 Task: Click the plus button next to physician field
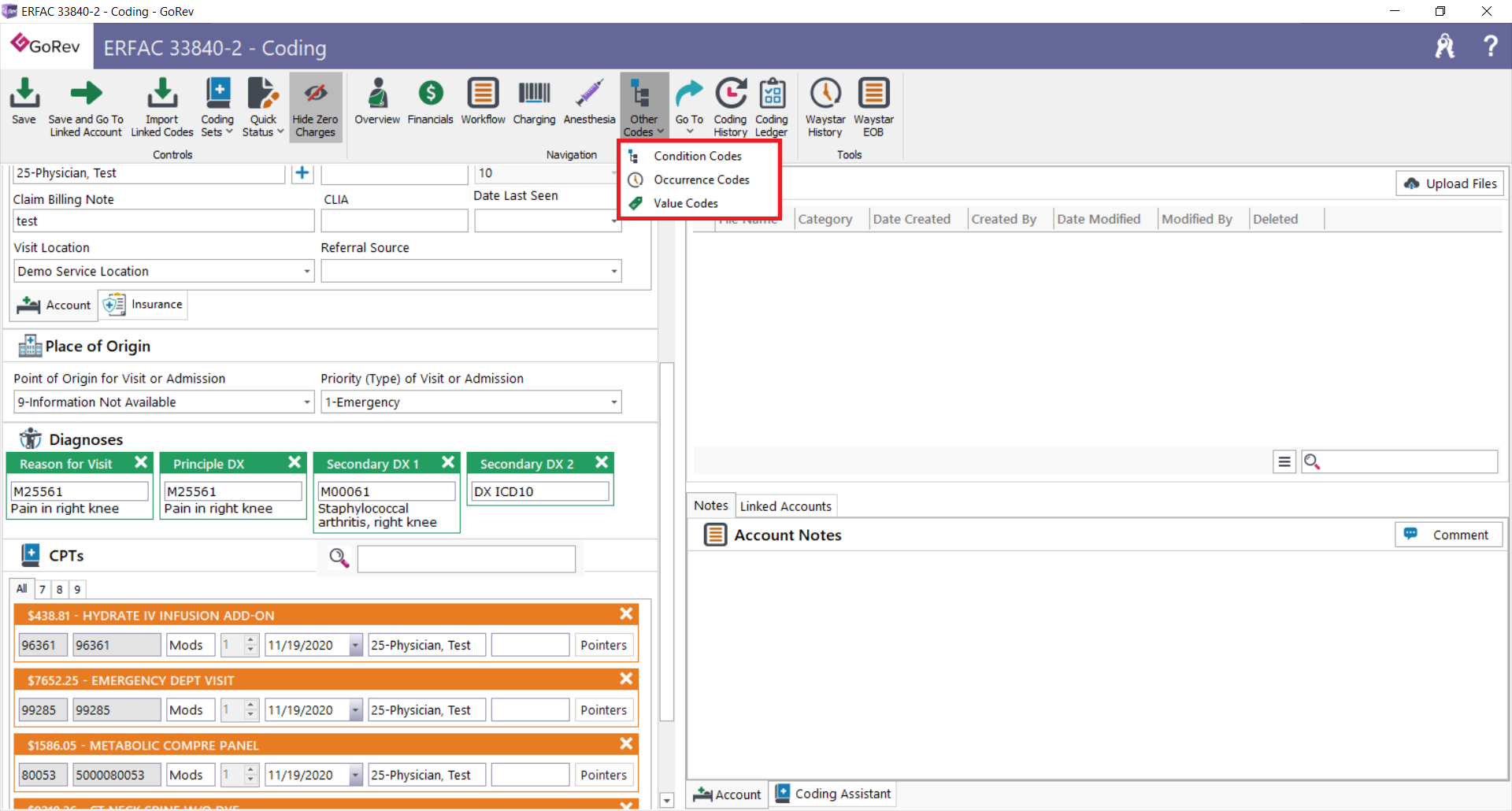pos(302,173)
